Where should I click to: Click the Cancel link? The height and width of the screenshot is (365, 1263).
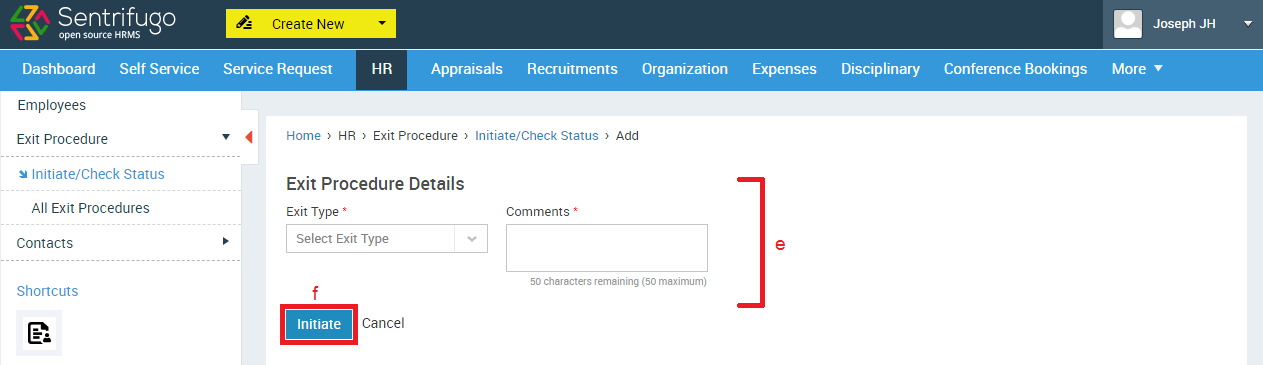tap(383, 324)
